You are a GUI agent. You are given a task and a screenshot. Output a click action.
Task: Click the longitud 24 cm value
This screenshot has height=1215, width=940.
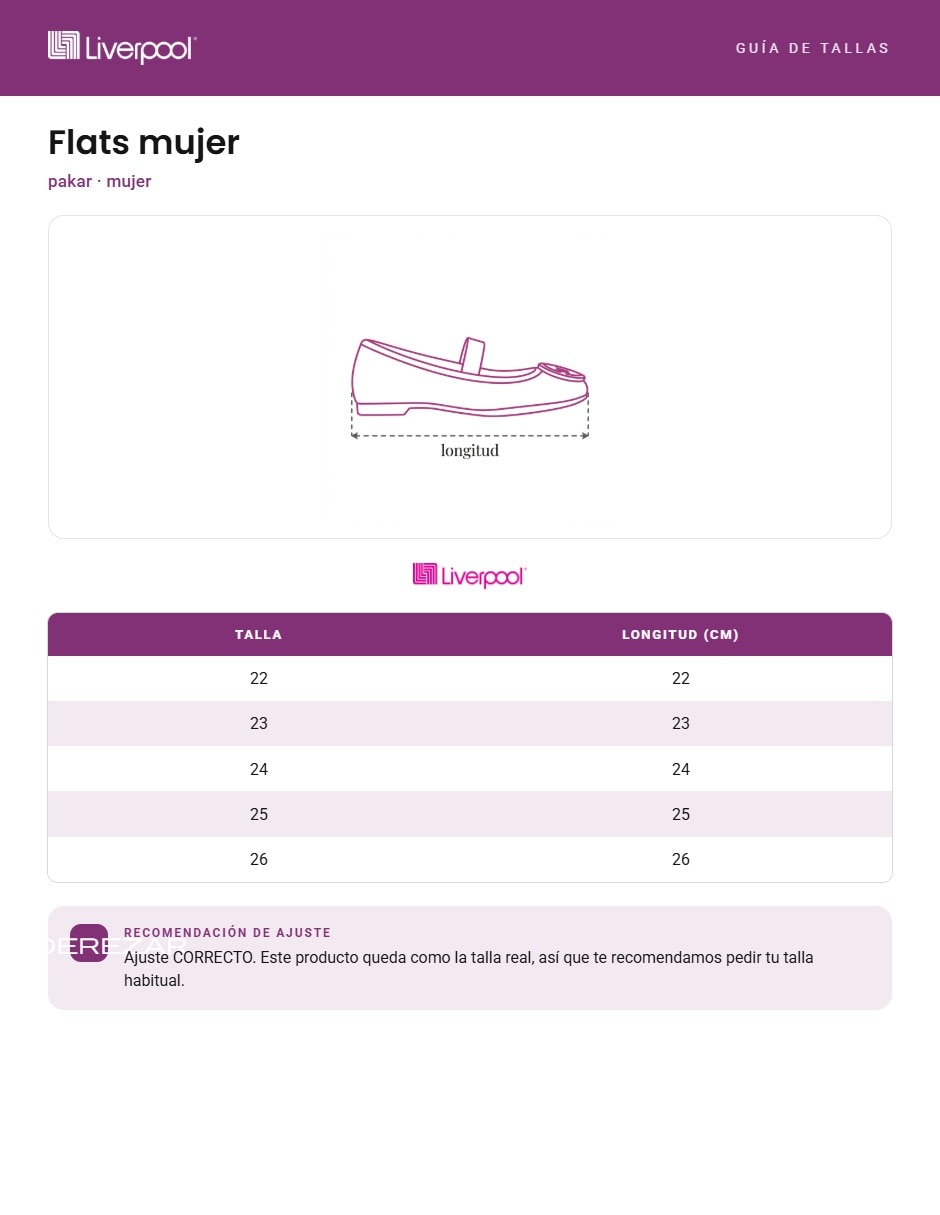(681, 769)
